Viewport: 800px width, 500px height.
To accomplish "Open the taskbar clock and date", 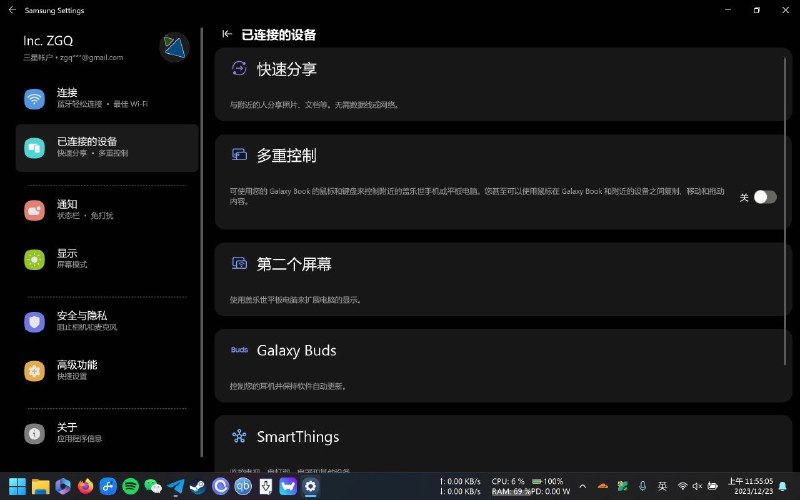I will [750, 486].
